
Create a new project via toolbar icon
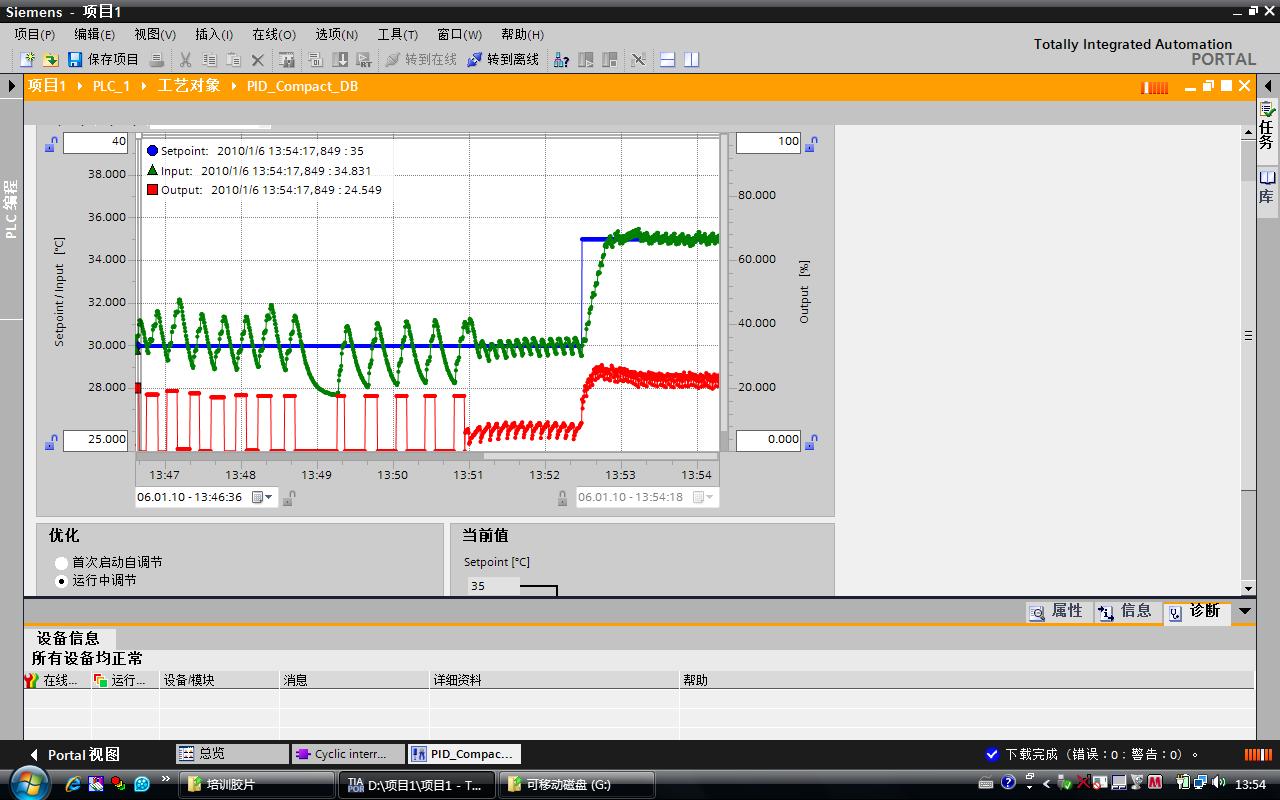[x=27, y=60]
